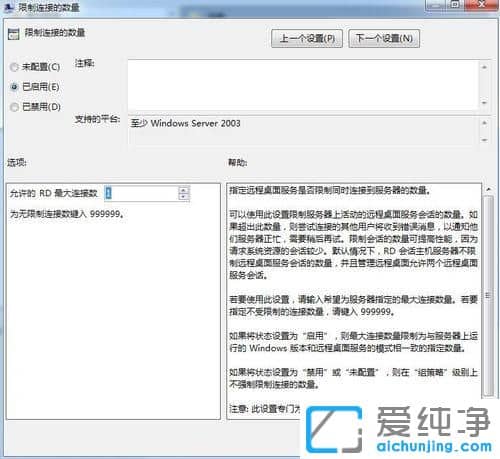Image resolution: width=500 pixels, height=459 pixels.
Task: Click the 至少 Windows Server 2003 text
Action: (x=185, y=123)
